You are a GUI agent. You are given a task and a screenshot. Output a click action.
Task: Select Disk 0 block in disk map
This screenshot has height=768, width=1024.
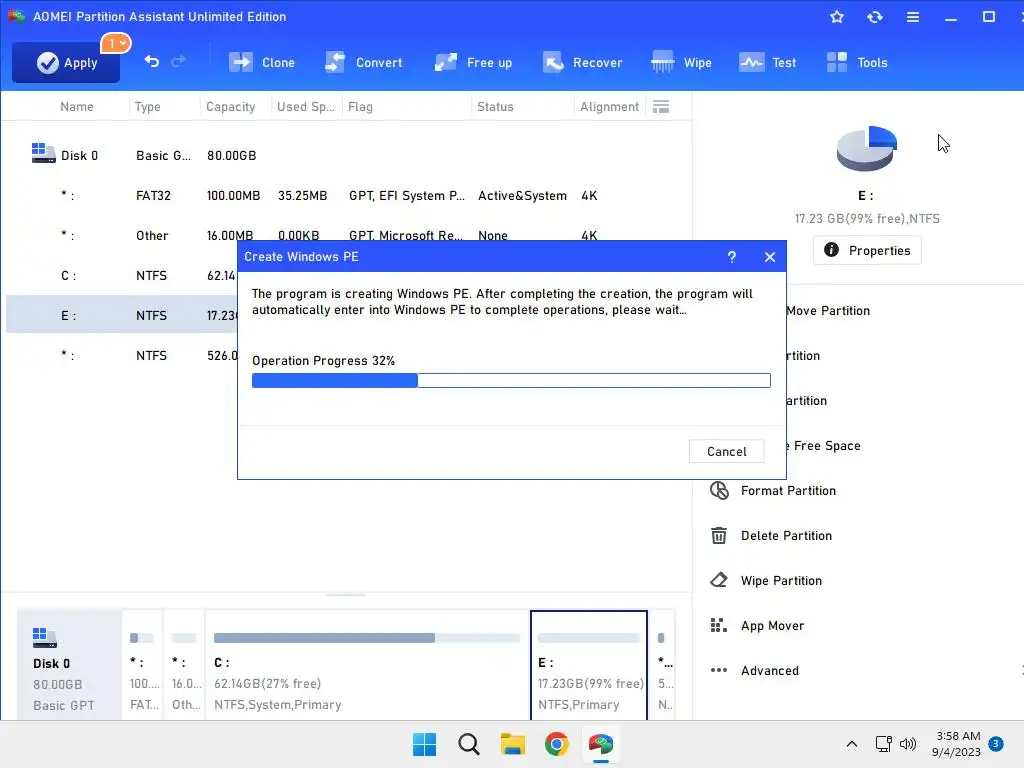[x=69, y=665]
